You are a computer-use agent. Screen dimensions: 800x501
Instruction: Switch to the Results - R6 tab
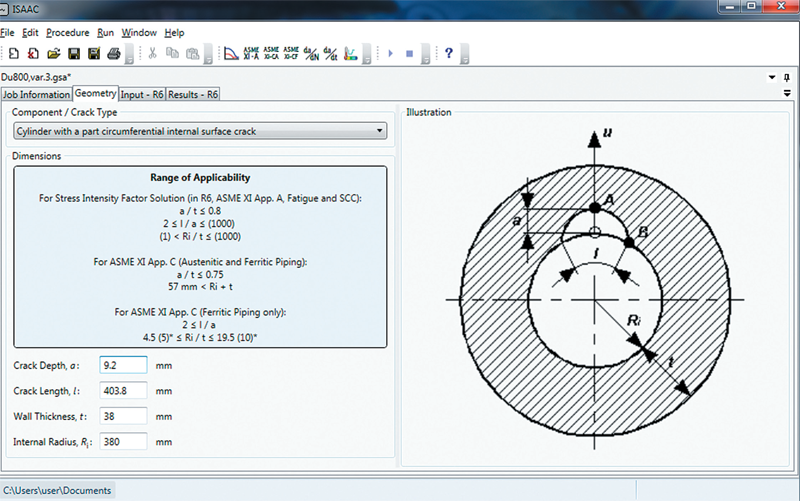coord(193,94)
